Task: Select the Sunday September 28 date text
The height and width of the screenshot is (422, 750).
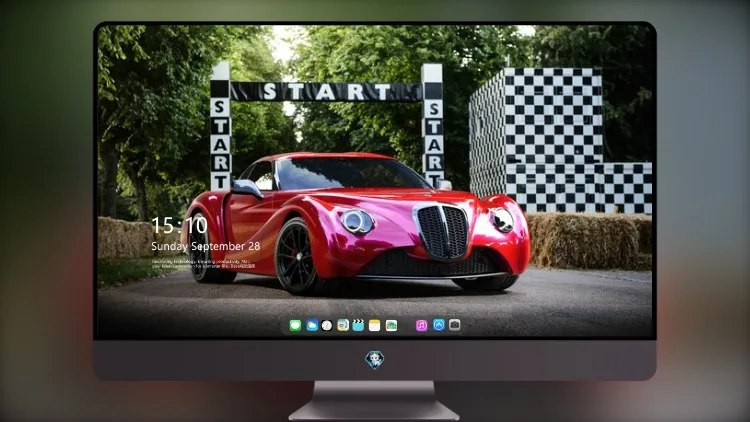Action: pos(206,246)
